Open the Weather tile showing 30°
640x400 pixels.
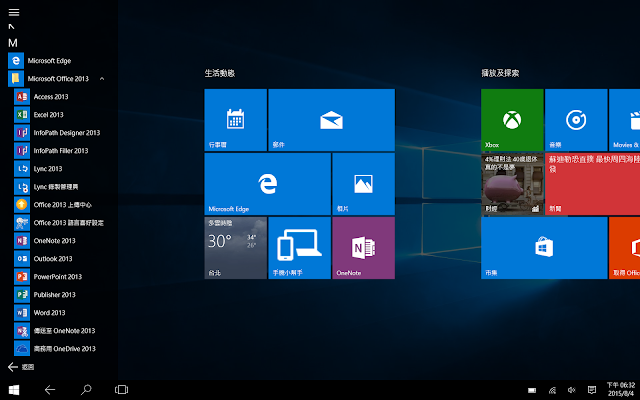[236, 248]
